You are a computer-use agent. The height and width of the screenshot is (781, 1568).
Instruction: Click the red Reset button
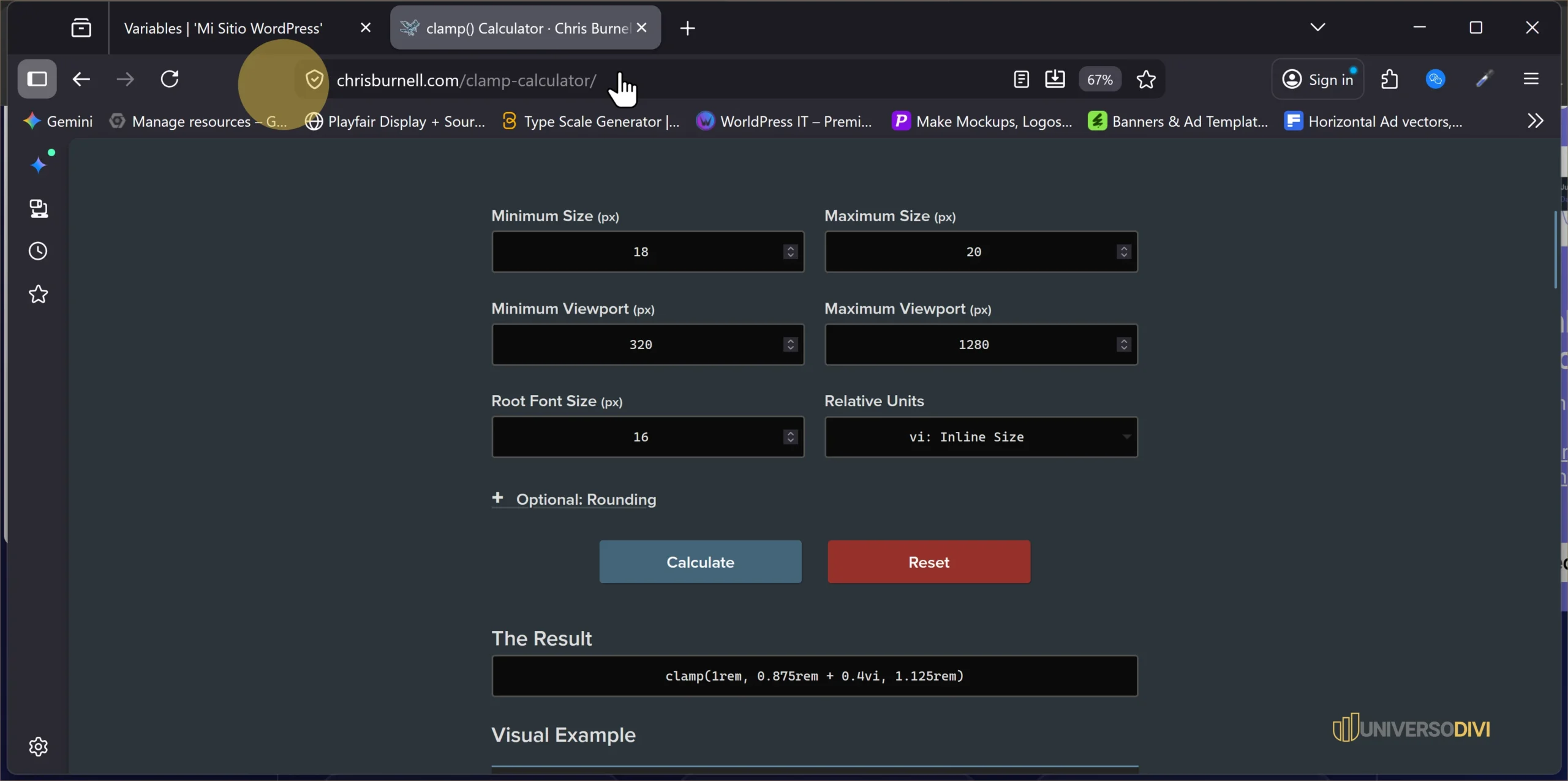click(x=929, y=562)
